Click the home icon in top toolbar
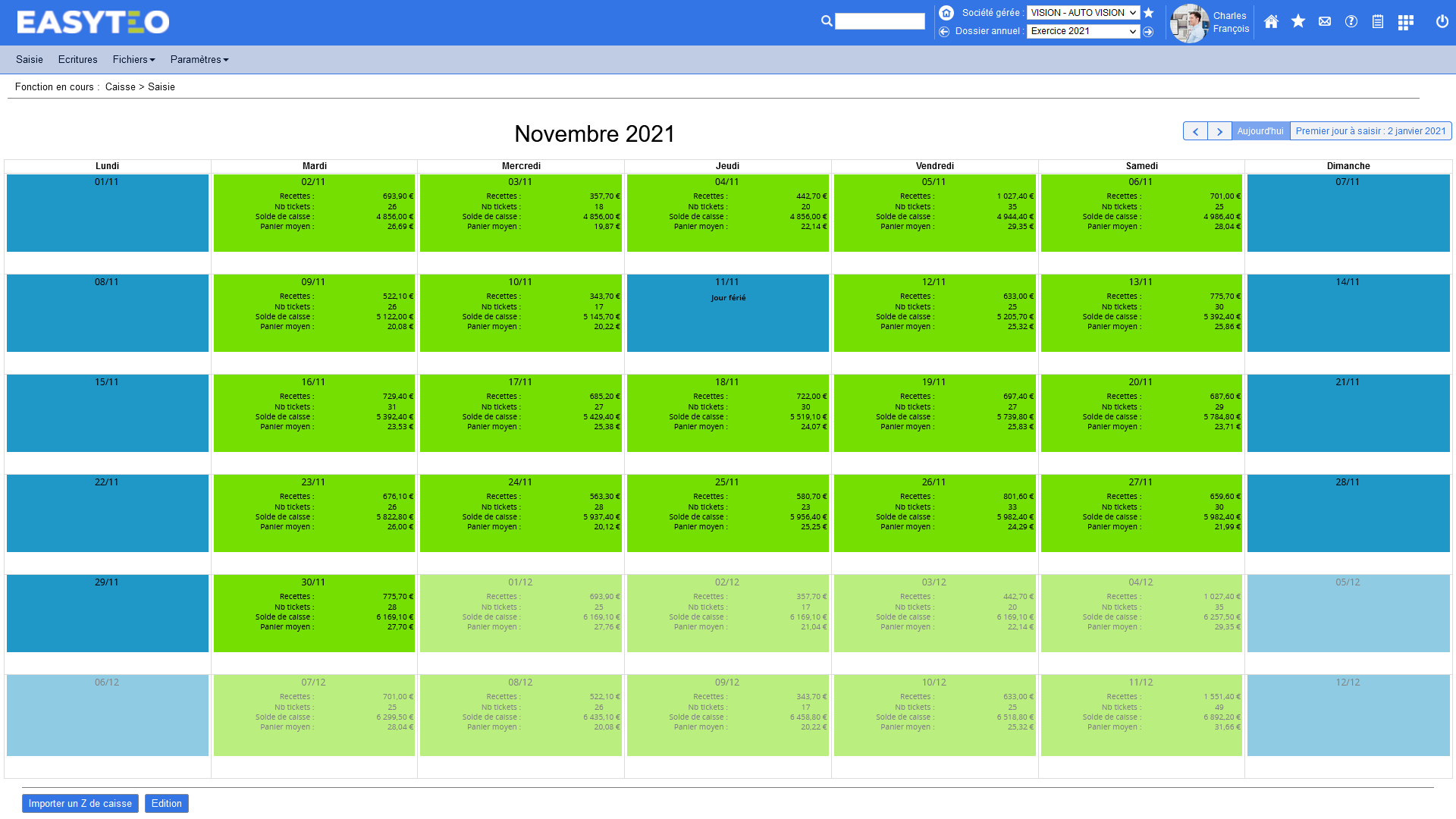Image resolution: width=1456 pixels, height=819 pixels. (1271, 22)
